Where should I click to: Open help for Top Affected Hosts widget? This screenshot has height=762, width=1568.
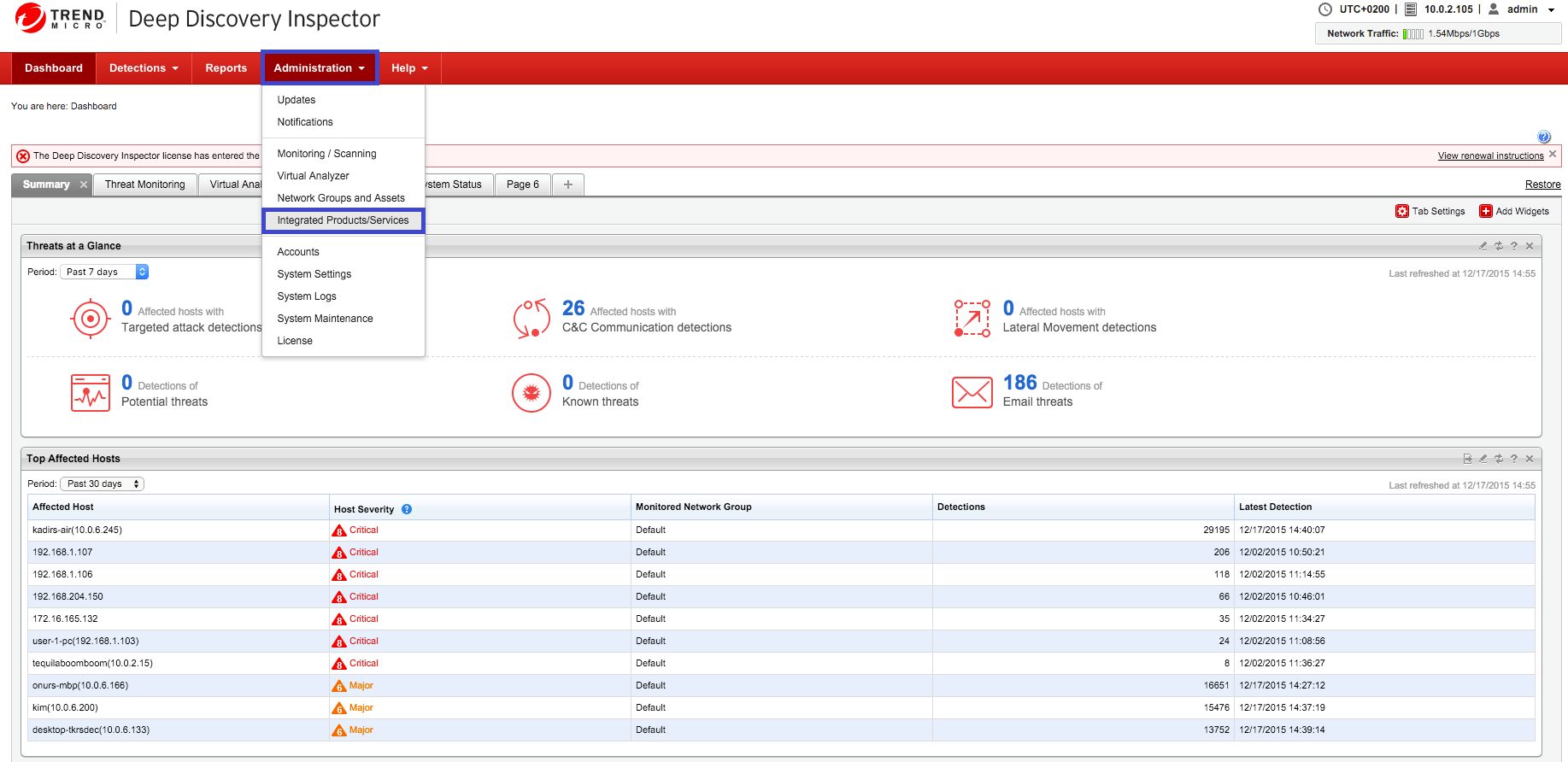[x=1514, y=459]
